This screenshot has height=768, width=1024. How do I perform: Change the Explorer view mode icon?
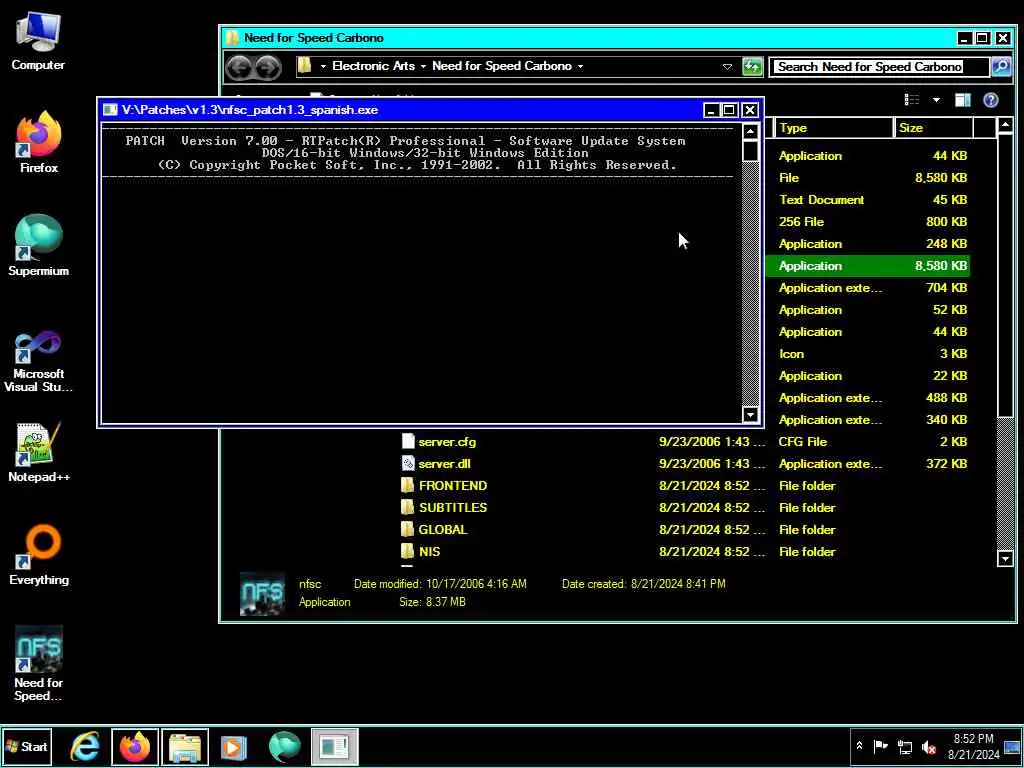tap(912, 99)
